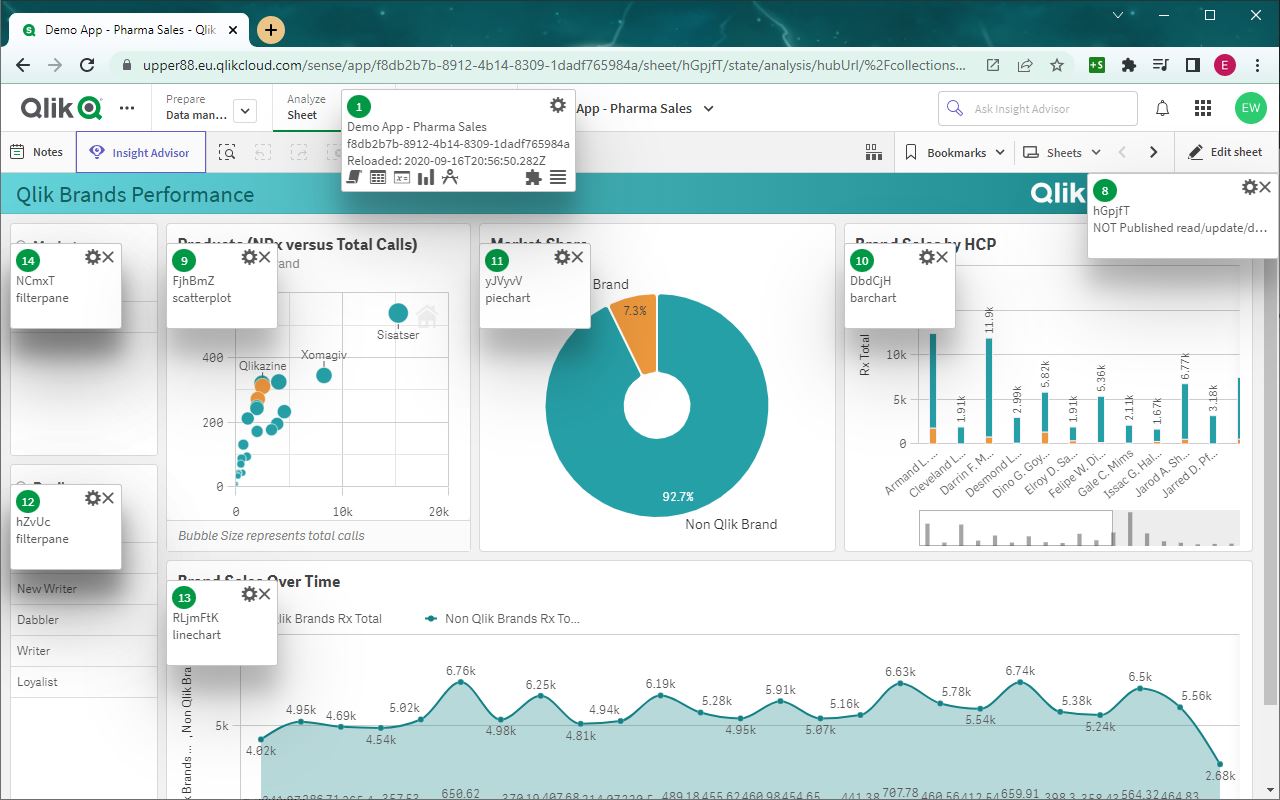The width and height of the screenshot is (1280, 800).
Task: Expand the Bookmarks dropdown
Action: pos(955,152)
